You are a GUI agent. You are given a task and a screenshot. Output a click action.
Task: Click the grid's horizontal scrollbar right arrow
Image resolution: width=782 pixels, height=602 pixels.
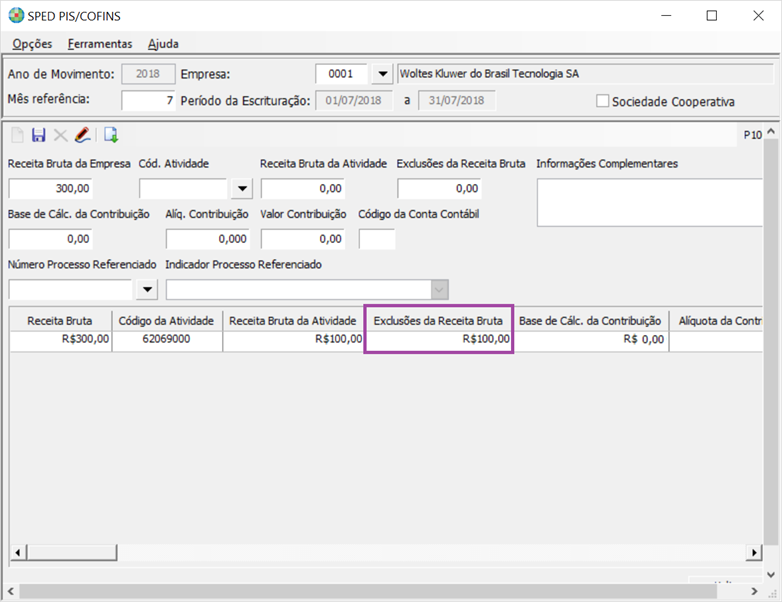pos(754,553)
